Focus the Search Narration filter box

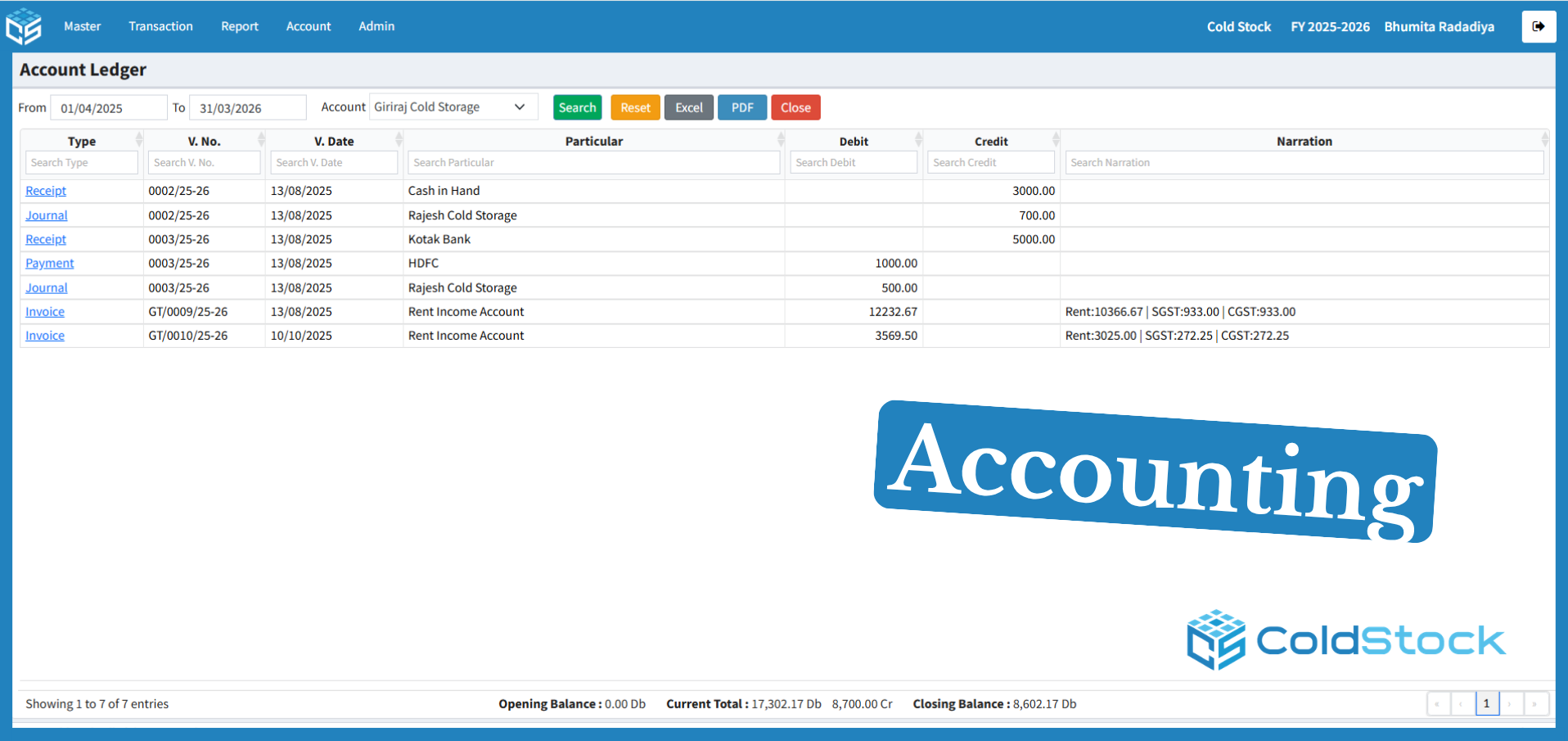(x=1304, y=162)
